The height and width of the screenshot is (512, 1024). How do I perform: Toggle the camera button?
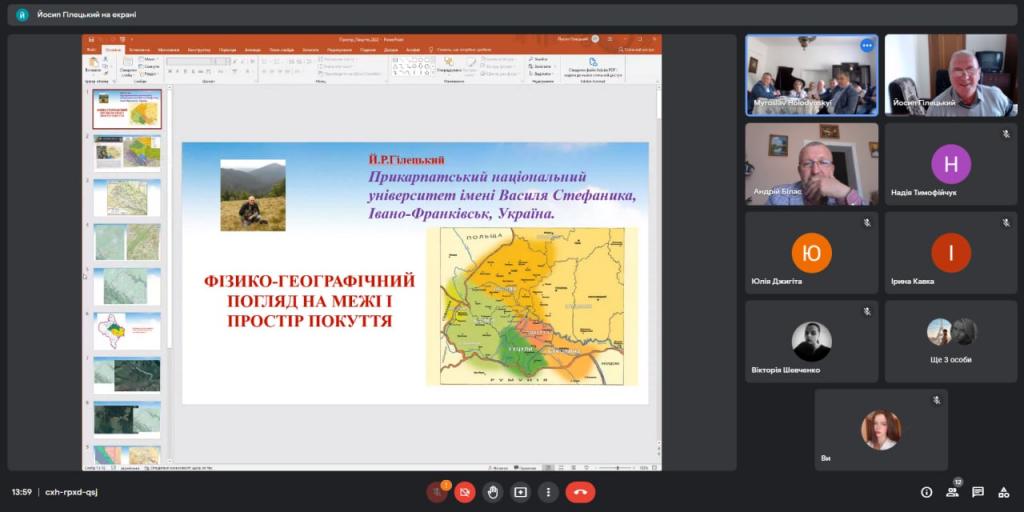pos(464,492)
